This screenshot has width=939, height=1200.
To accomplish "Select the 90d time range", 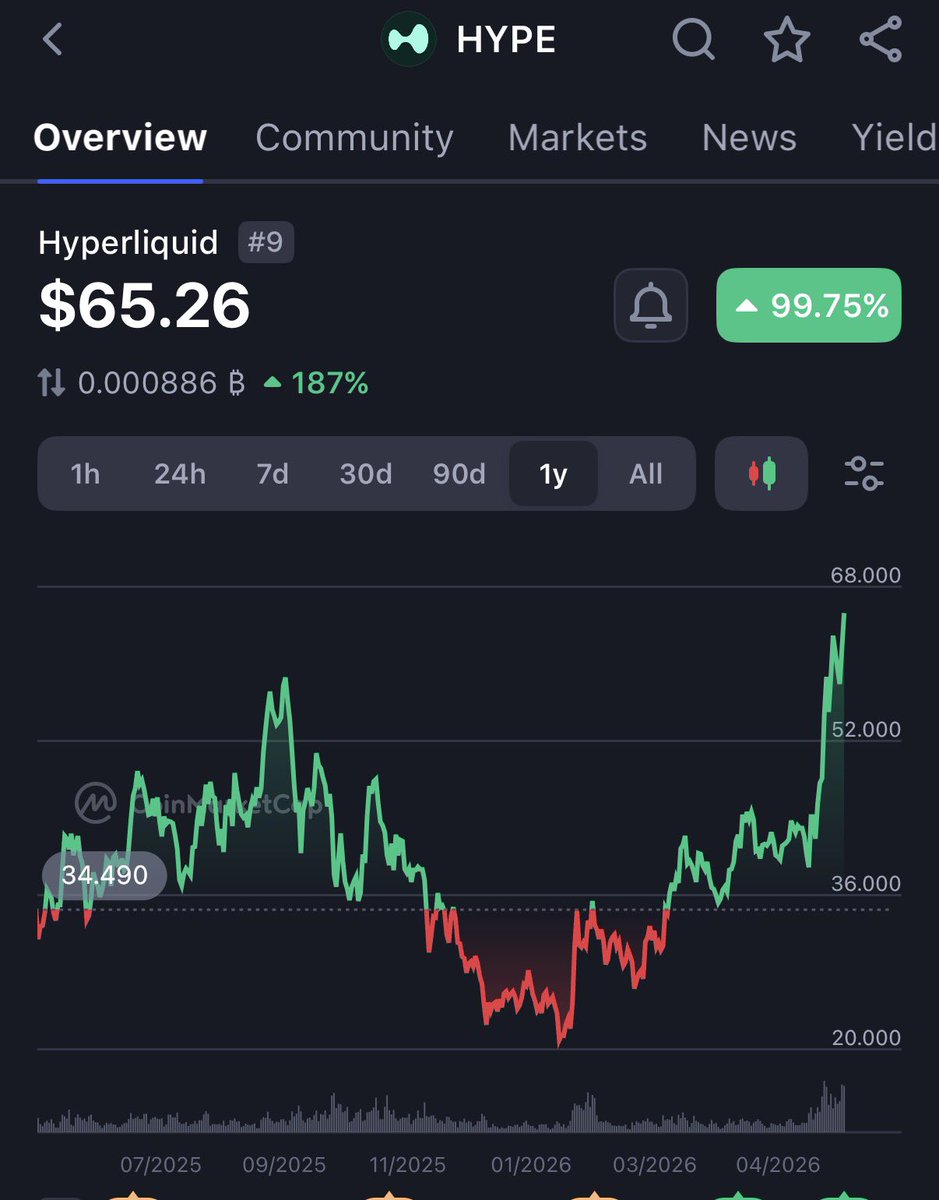I will click(x=459, y=473).
